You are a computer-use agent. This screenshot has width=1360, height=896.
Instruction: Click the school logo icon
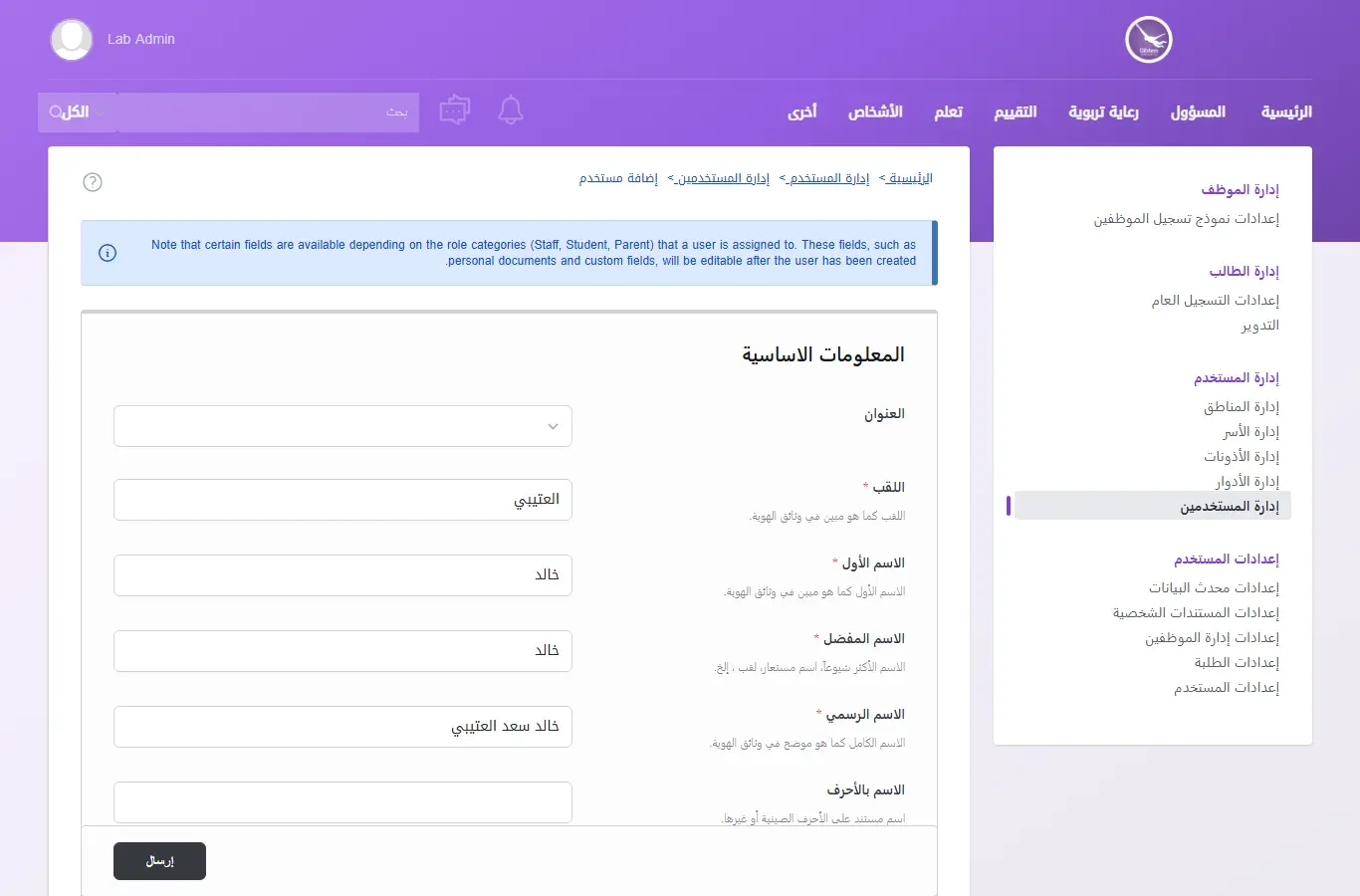(1149, 41)
